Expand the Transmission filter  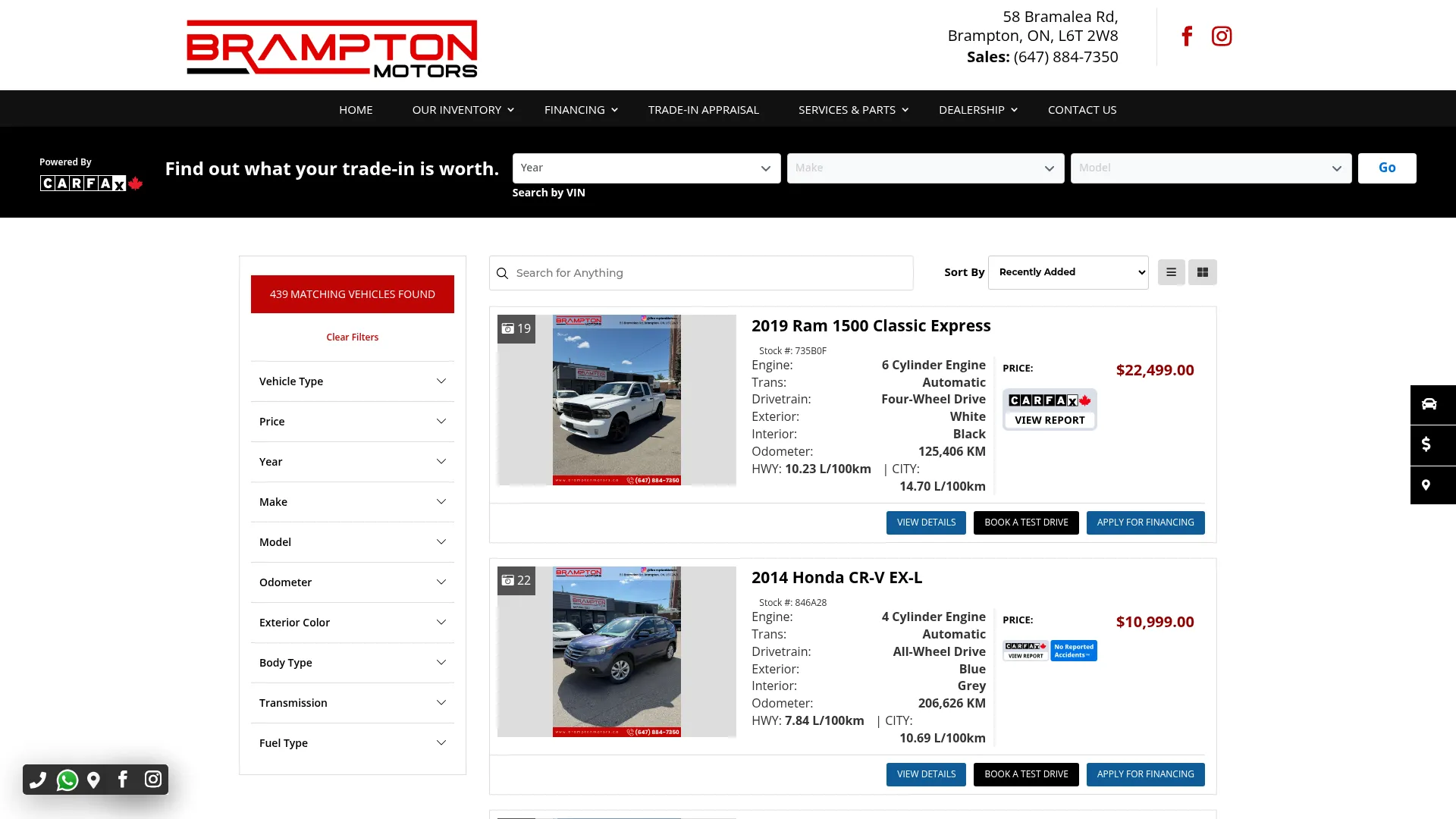[353, 703]
